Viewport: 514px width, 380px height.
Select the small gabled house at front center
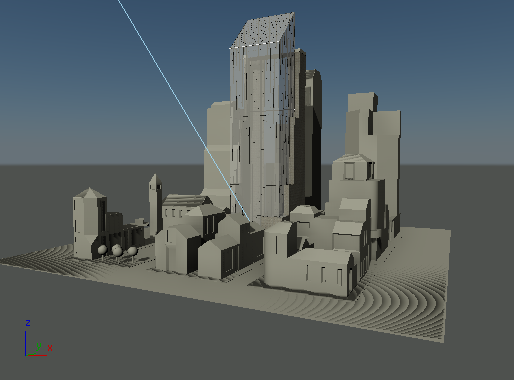tap(218, 257)
